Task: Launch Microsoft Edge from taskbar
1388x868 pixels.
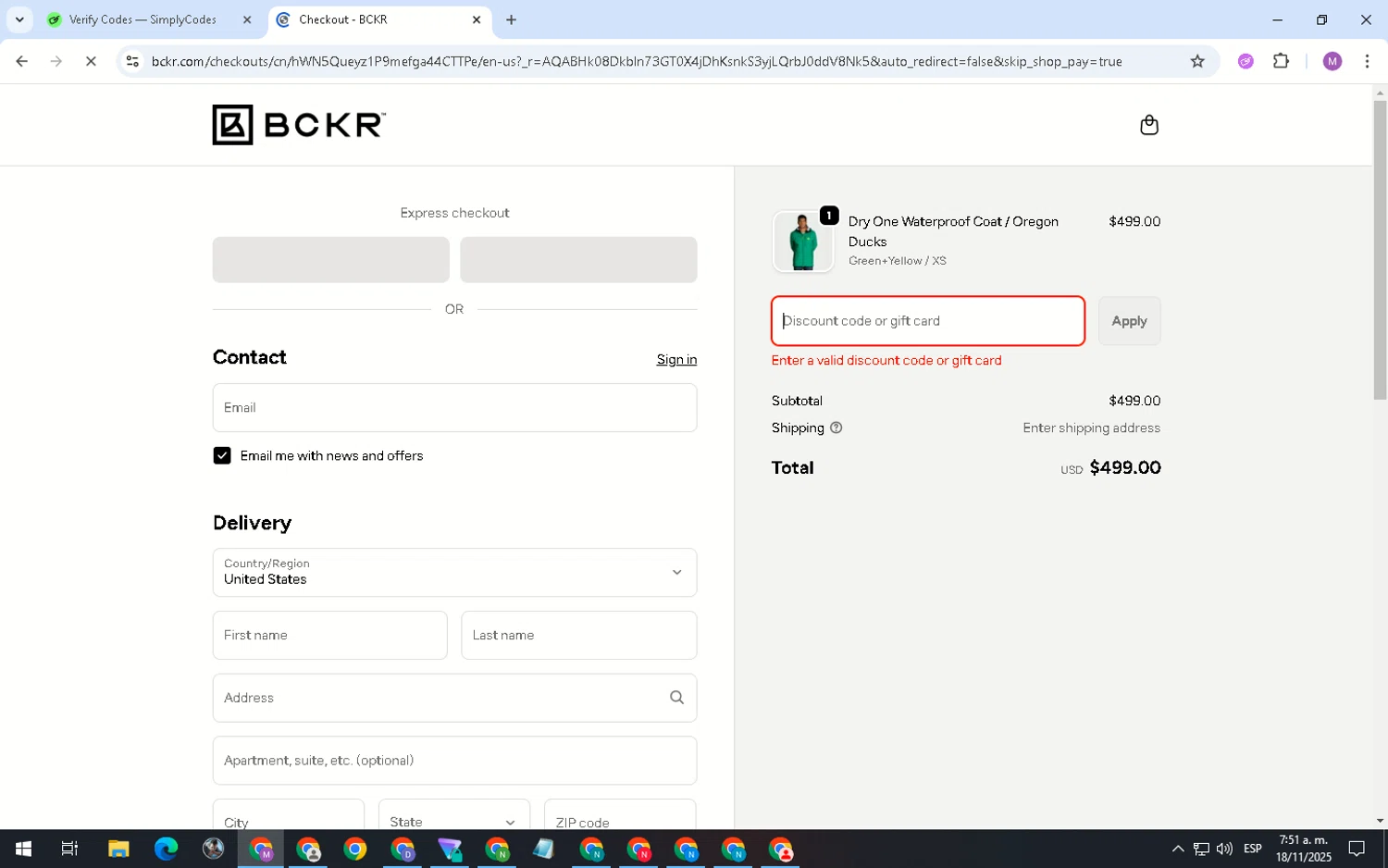Action: (166, 849)
